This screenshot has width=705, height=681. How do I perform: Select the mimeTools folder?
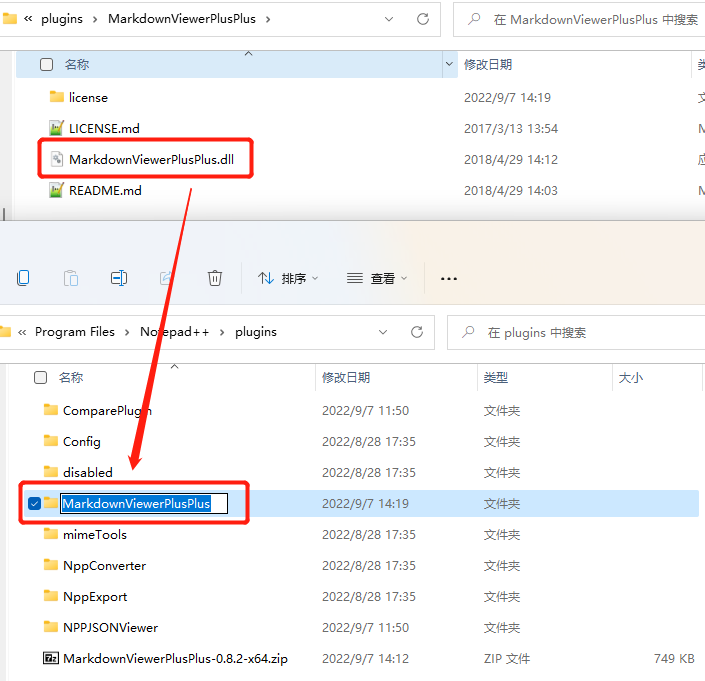point(95,534)
